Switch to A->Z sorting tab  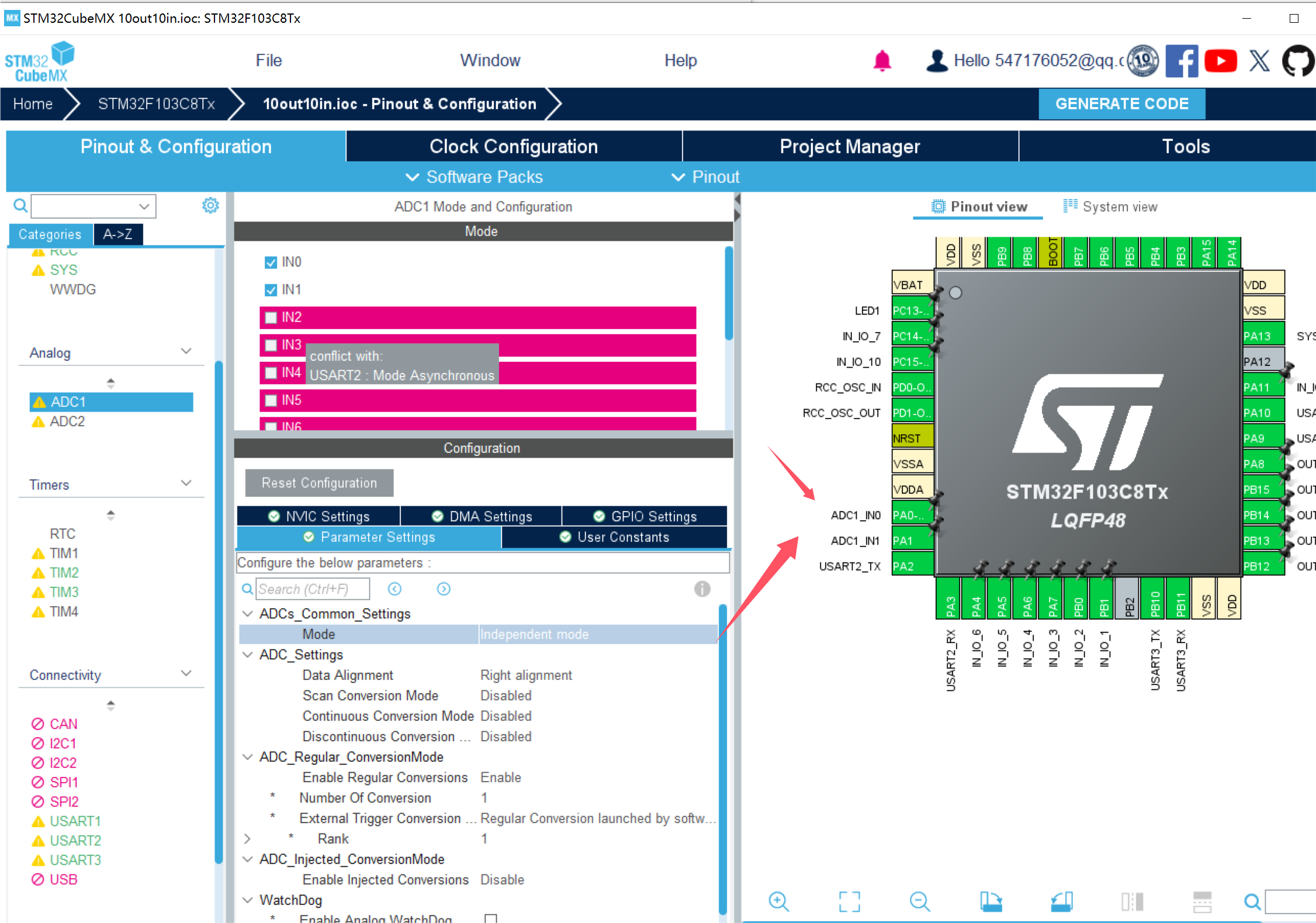pos(118,234)
